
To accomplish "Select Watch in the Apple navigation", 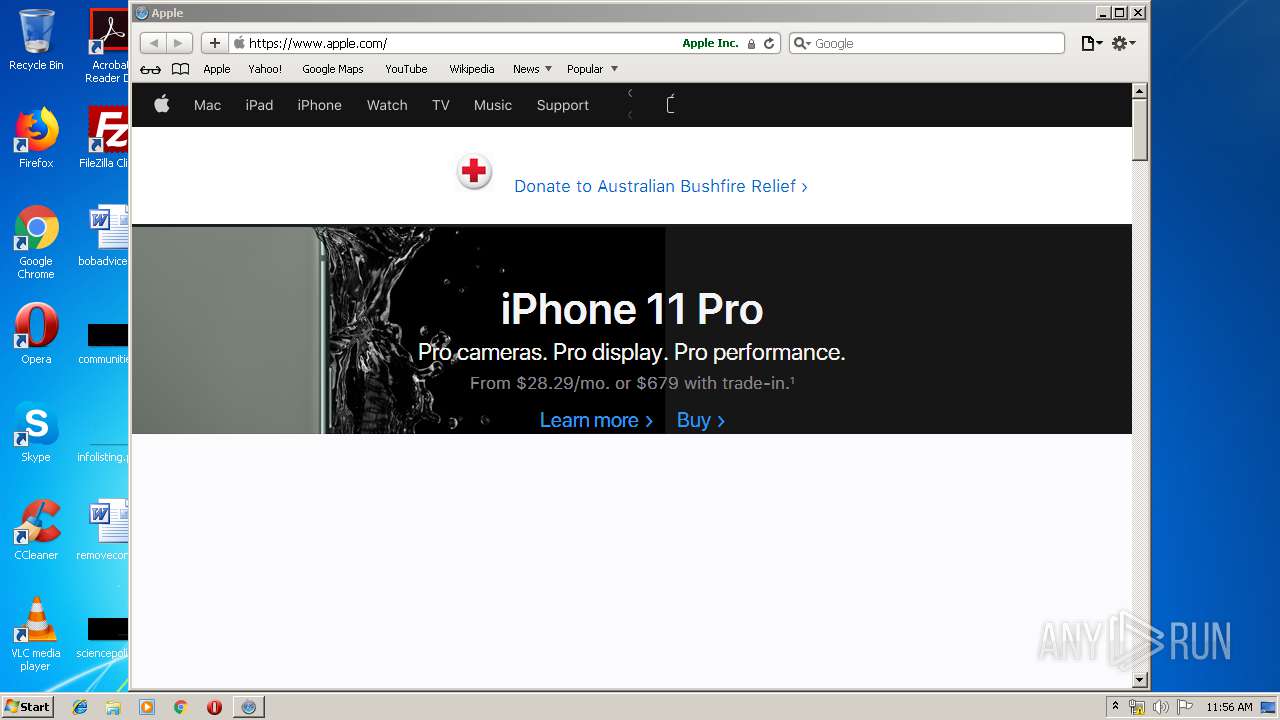I will pyautogui.click(x=387, y=105).
